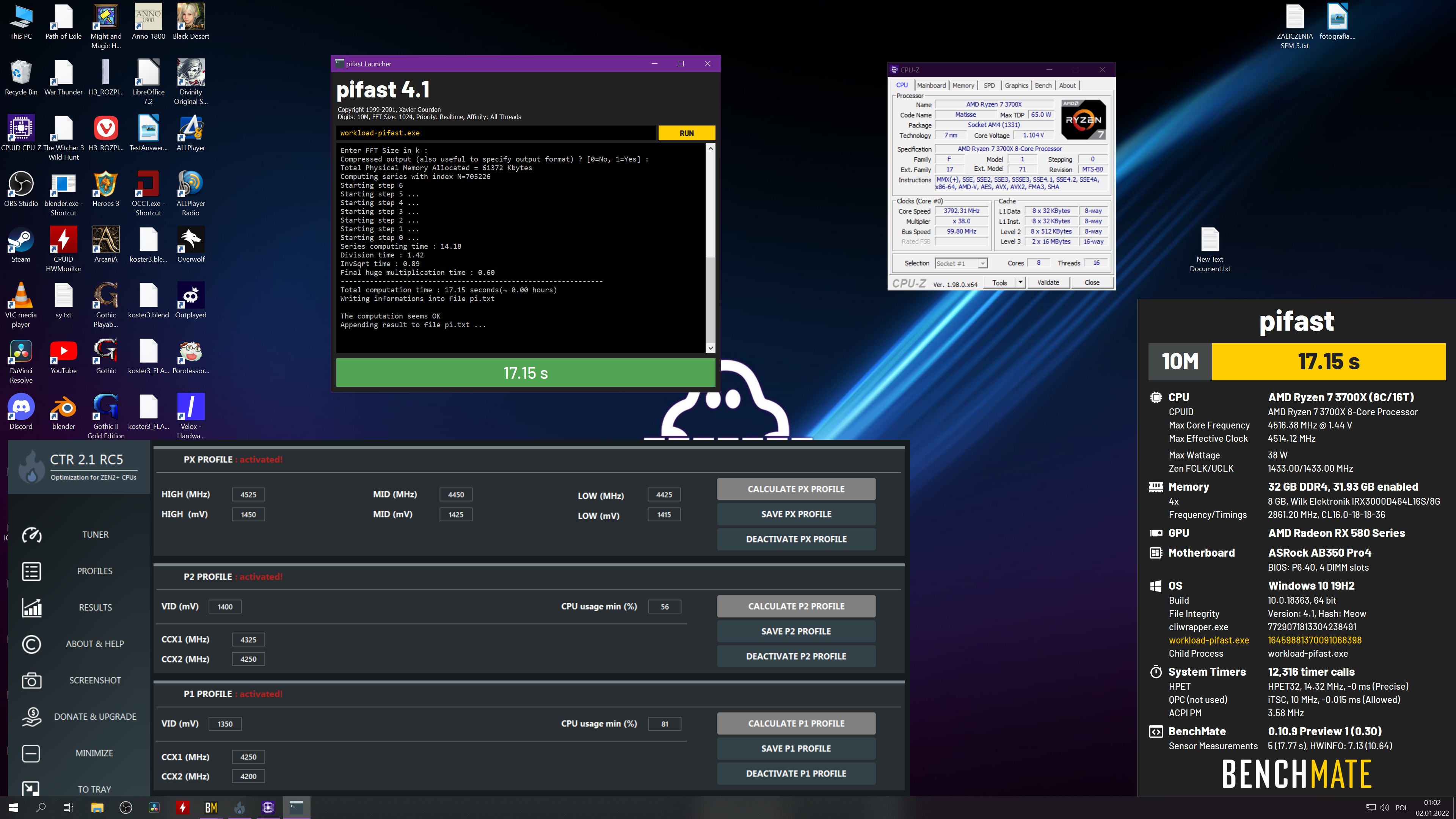The height and width of the screenshot is (819, 1456).
Task: Select the CPUID HWMonitor desktop icon
Action: tap(63, 249)
